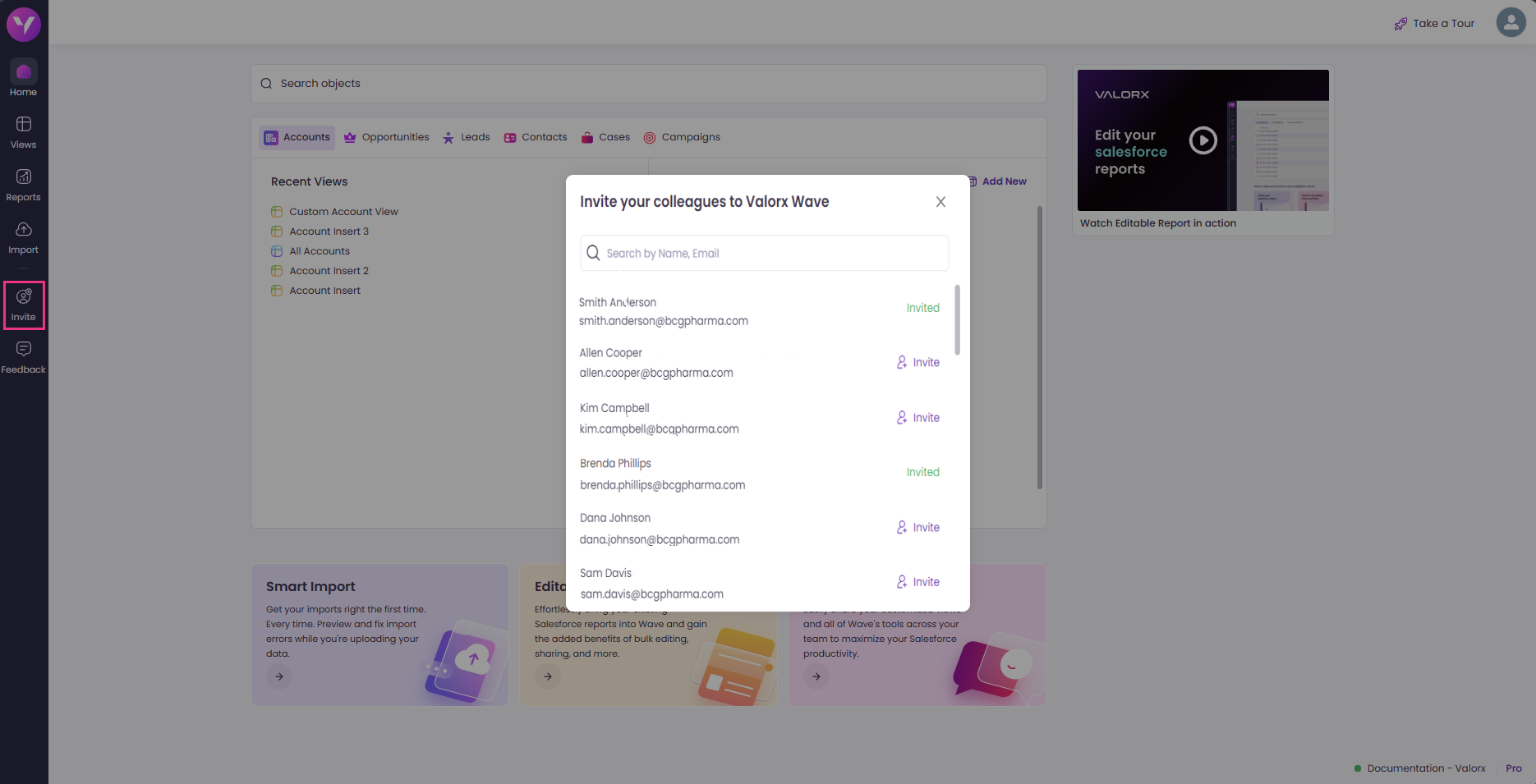The height and width of the screenshot is (784, 1536).
Task: Click the invite dialog scrollbar
Action: coord(958,320)
